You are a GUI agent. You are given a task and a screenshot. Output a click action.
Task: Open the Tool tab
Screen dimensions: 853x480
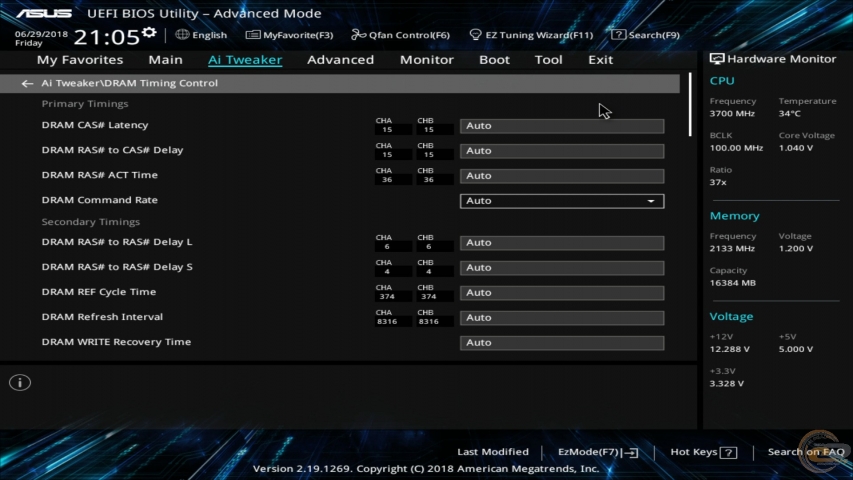[x=548, y=60]
